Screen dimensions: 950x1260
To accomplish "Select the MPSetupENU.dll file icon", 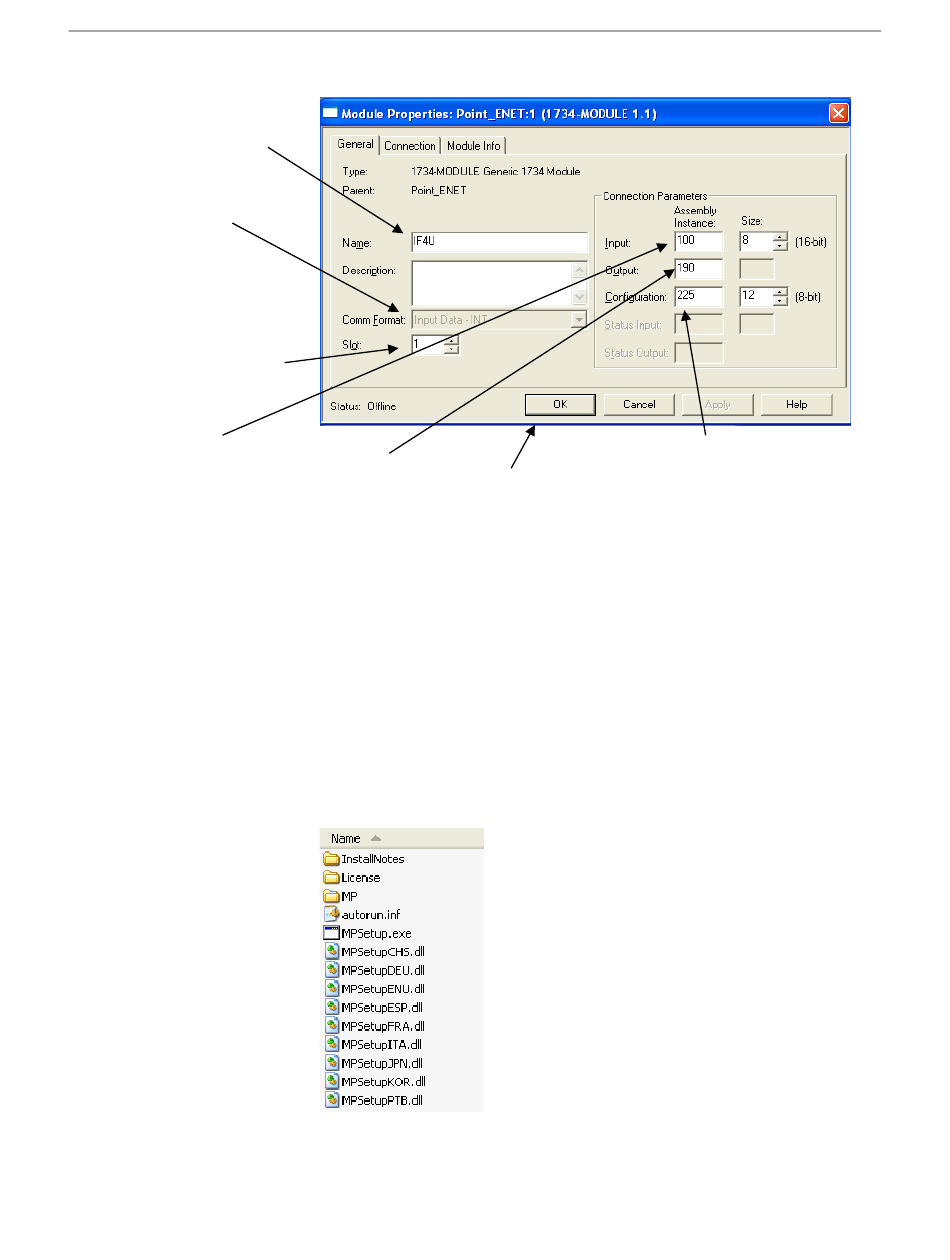I will click(332, 989).
